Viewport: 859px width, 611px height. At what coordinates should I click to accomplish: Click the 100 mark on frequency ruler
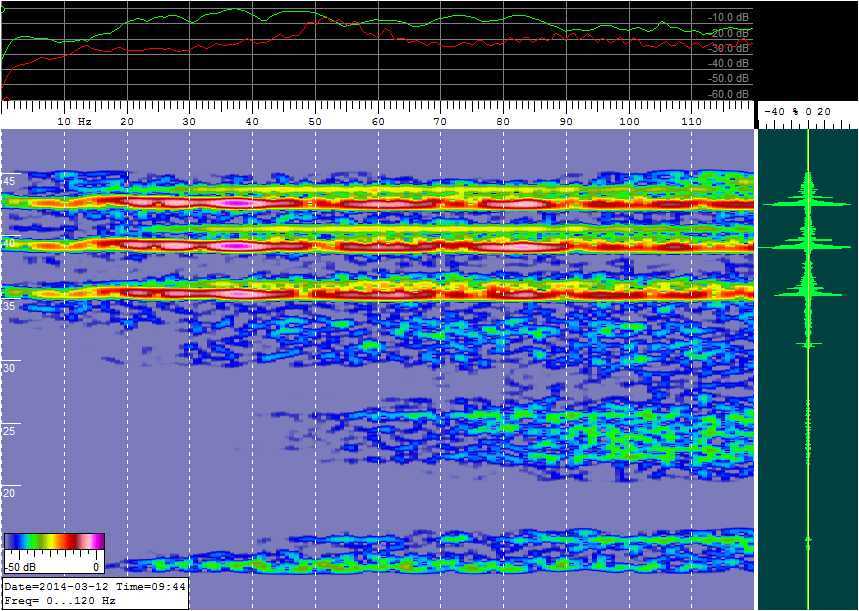click(x=629, y=121)
